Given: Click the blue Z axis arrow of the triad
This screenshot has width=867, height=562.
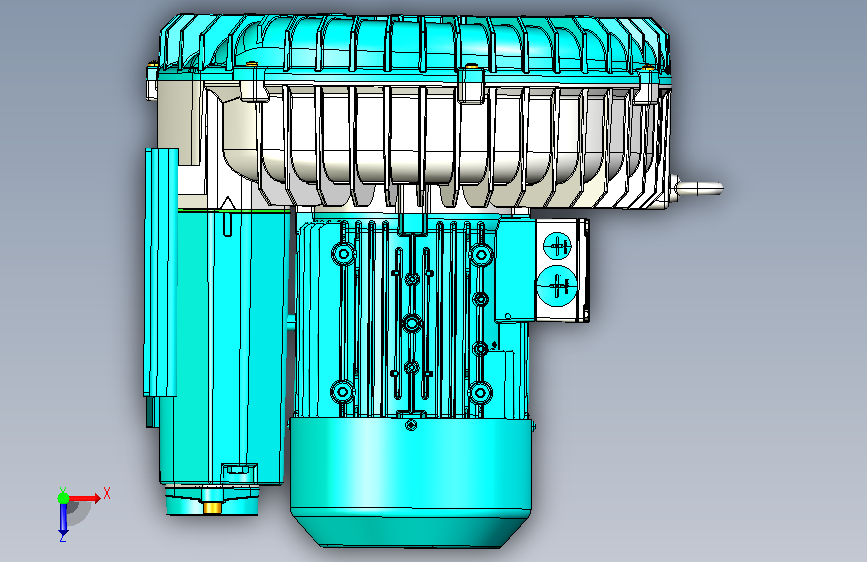Looking at the screenshot, I should click(63, 520).
